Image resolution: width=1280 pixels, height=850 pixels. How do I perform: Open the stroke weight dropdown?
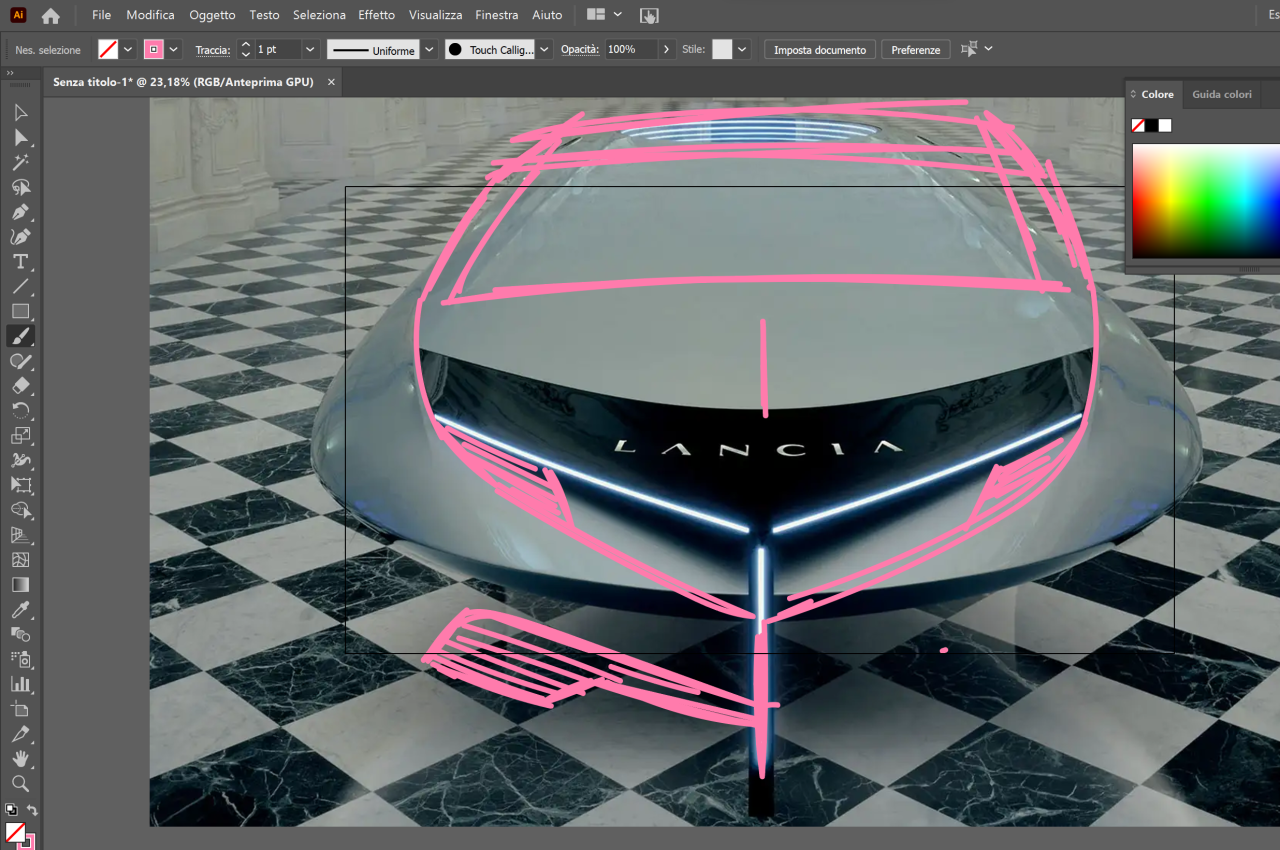[310, 49]
